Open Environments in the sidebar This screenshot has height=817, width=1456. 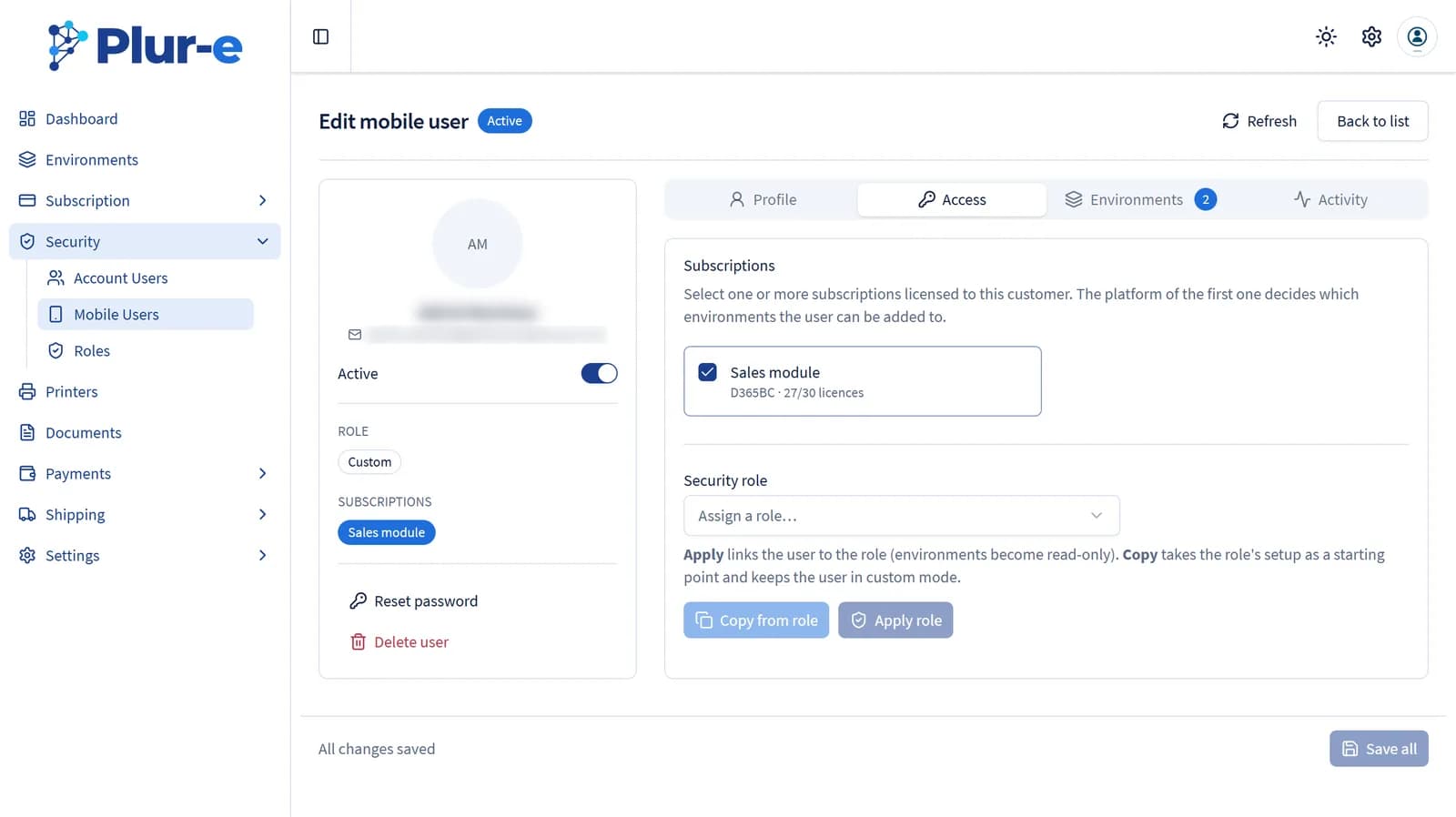pyautogui.click(x=145, y=159)
